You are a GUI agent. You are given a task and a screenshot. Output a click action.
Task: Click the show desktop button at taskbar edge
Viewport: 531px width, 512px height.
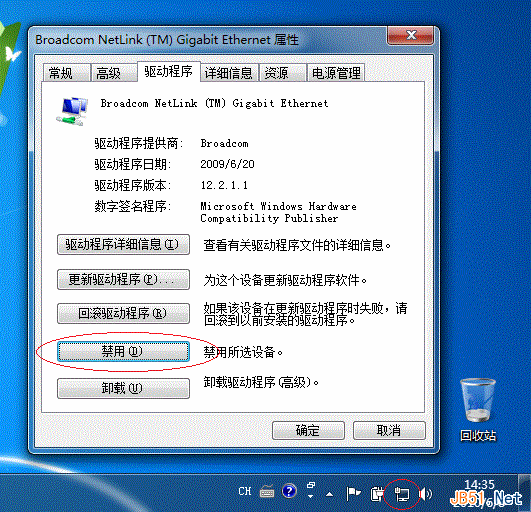[525, 493]
